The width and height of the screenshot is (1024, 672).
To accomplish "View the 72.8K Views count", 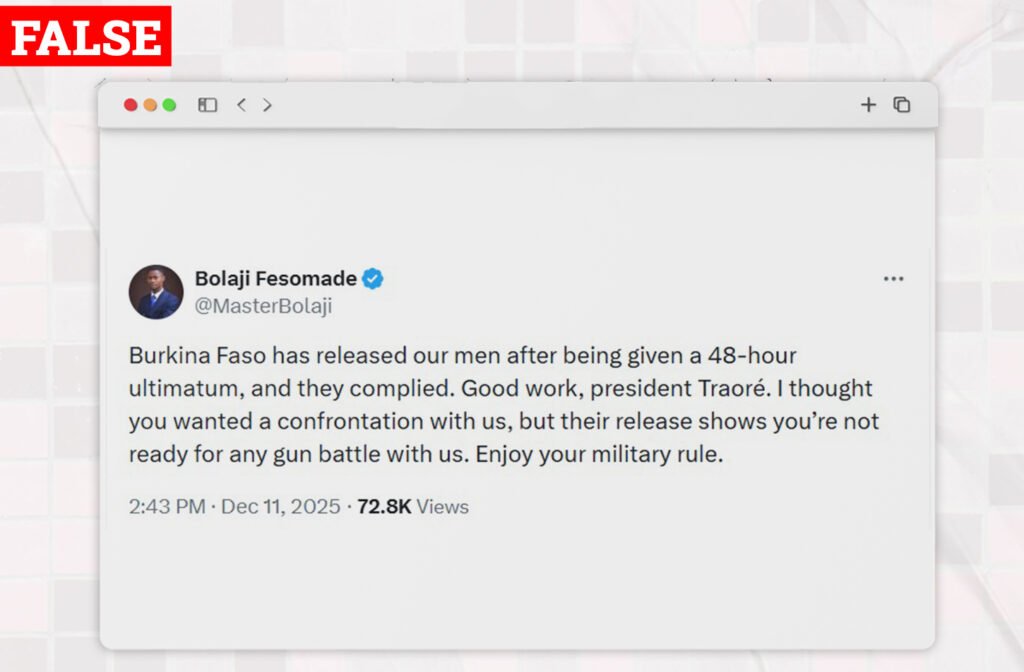I will [x=412, y=507].
